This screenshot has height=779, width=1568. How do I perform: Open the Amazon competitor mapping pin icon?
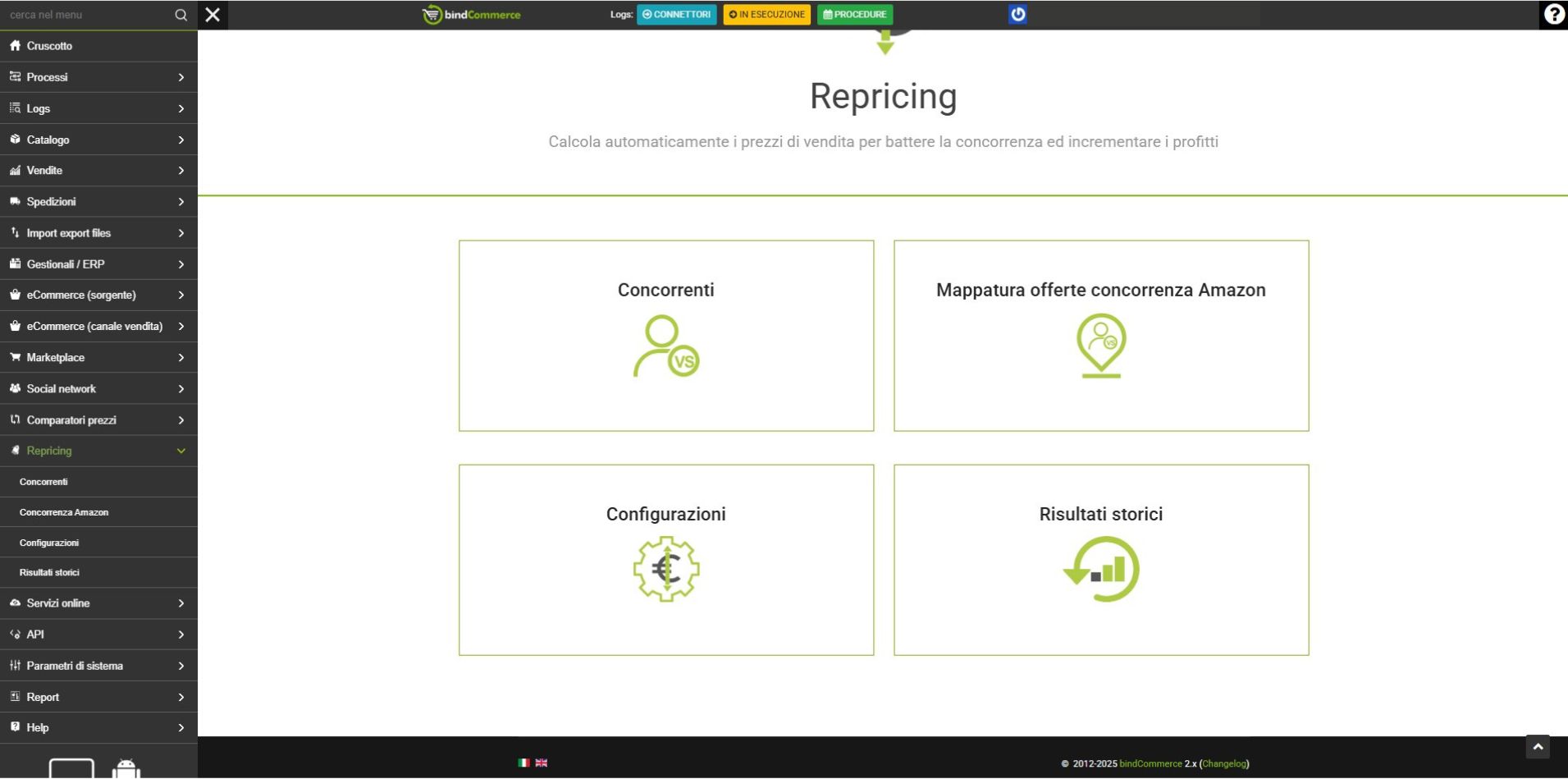(1100, 346)
